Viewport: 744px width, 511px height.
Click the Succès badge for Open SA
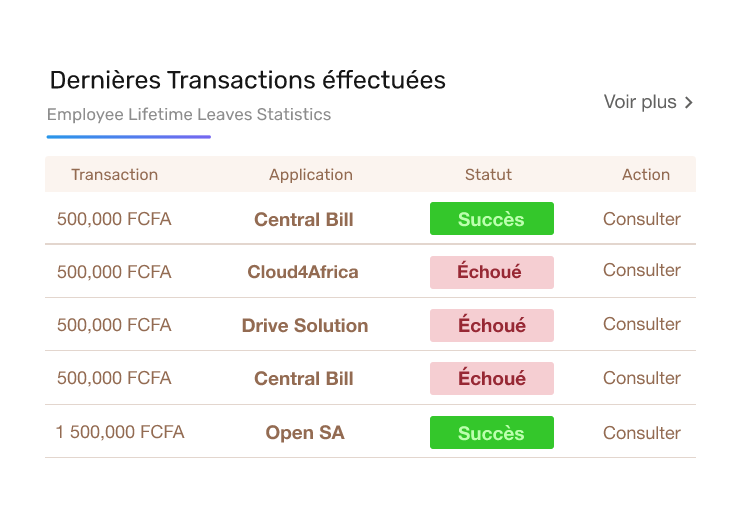pos(491,433)
